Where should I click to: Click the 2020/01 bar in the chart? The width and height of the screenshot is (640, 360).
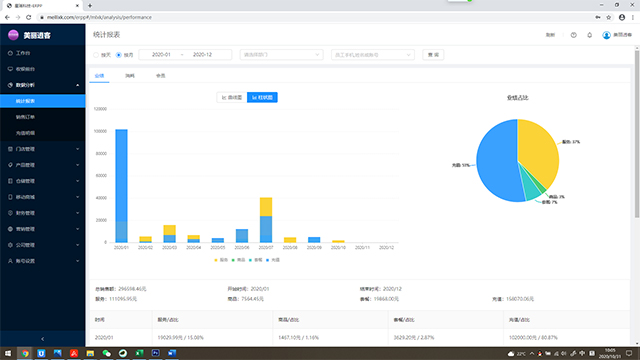pyautogui.click(x=121, y=186)
